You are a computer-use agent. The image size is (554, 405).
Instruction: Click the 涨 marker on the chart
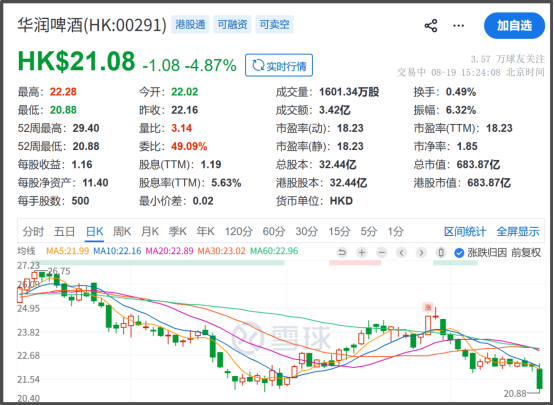(428, 307)
